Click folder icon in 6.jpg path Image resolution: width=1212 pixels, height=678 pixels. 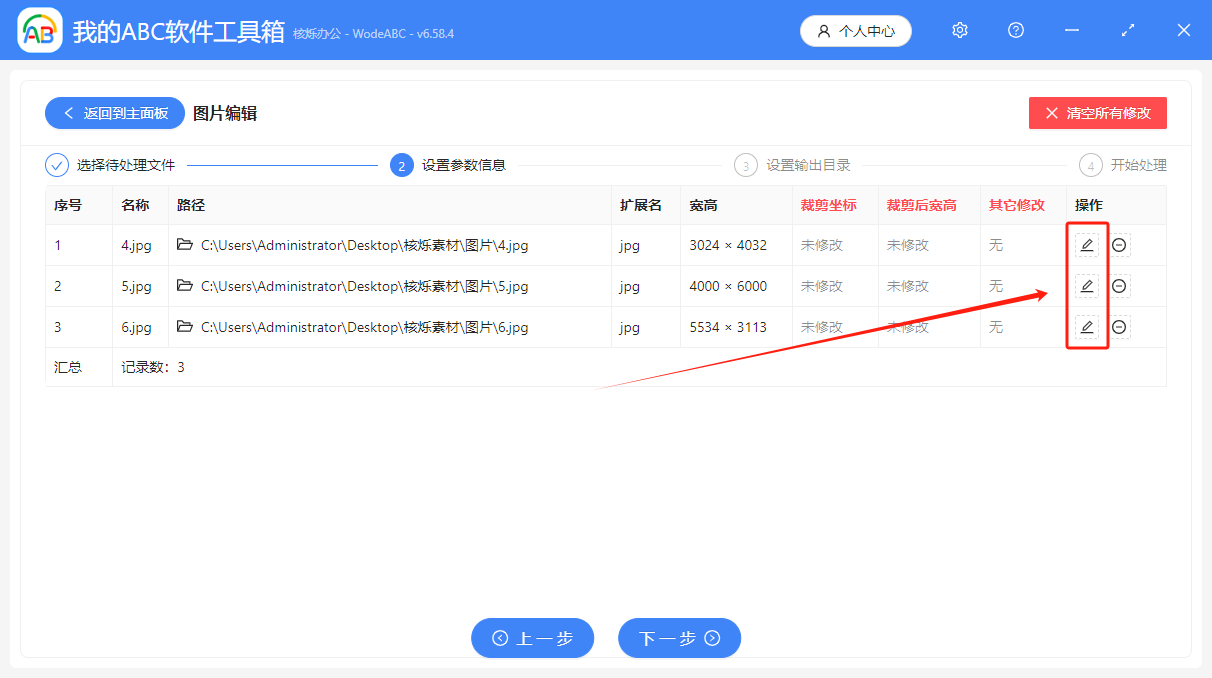[x=185, y=326]
